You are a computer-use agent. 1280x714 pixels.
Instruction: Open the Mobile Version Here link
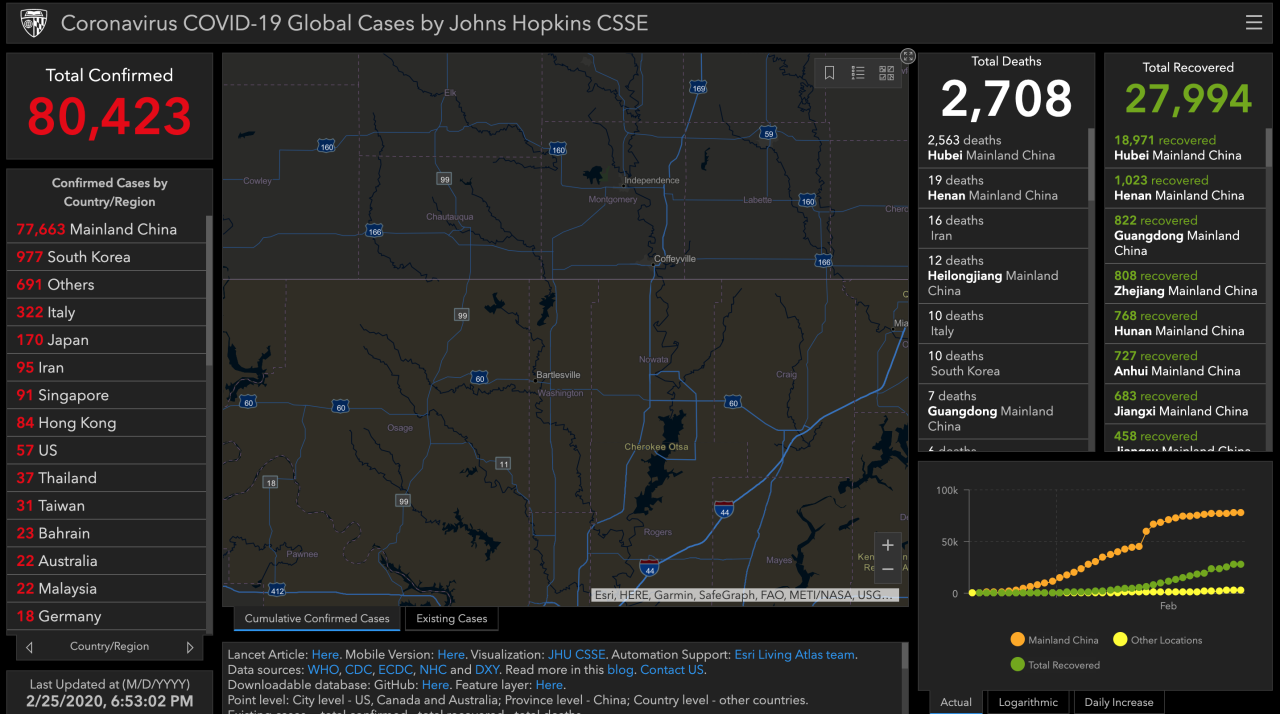451,655
